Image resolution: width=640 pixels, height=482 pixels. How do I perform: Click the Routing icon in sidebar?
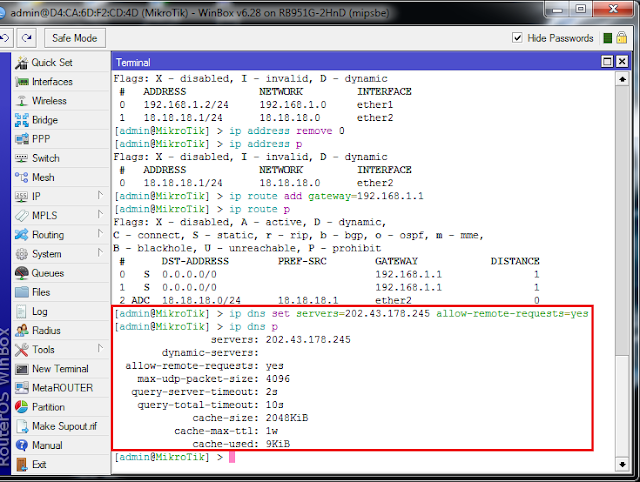pos(21,235)
